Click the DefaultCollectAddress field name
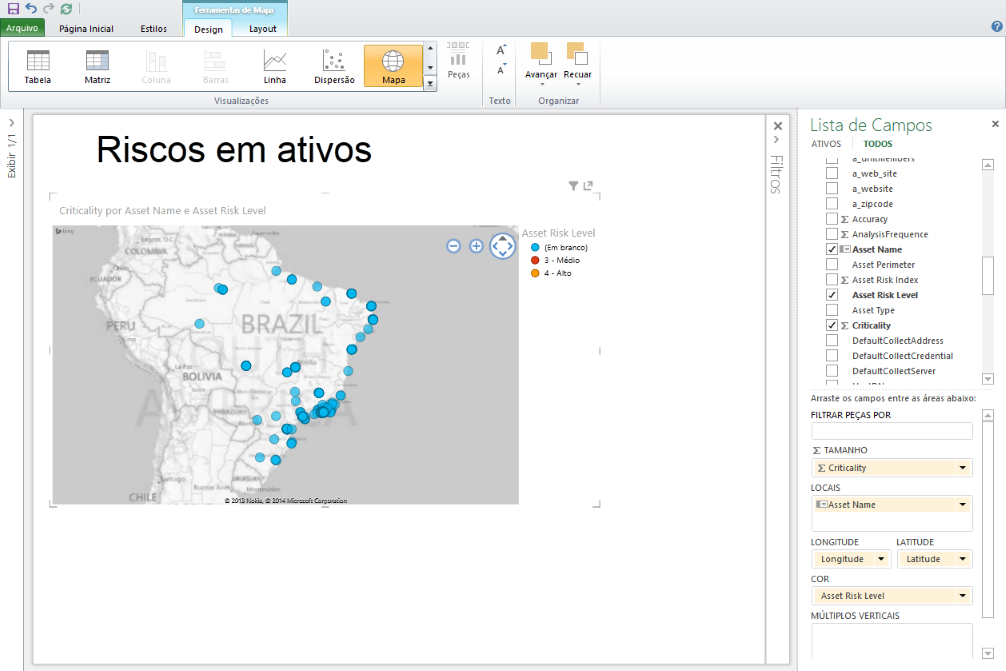The image size is (1006, 671). 898,341
